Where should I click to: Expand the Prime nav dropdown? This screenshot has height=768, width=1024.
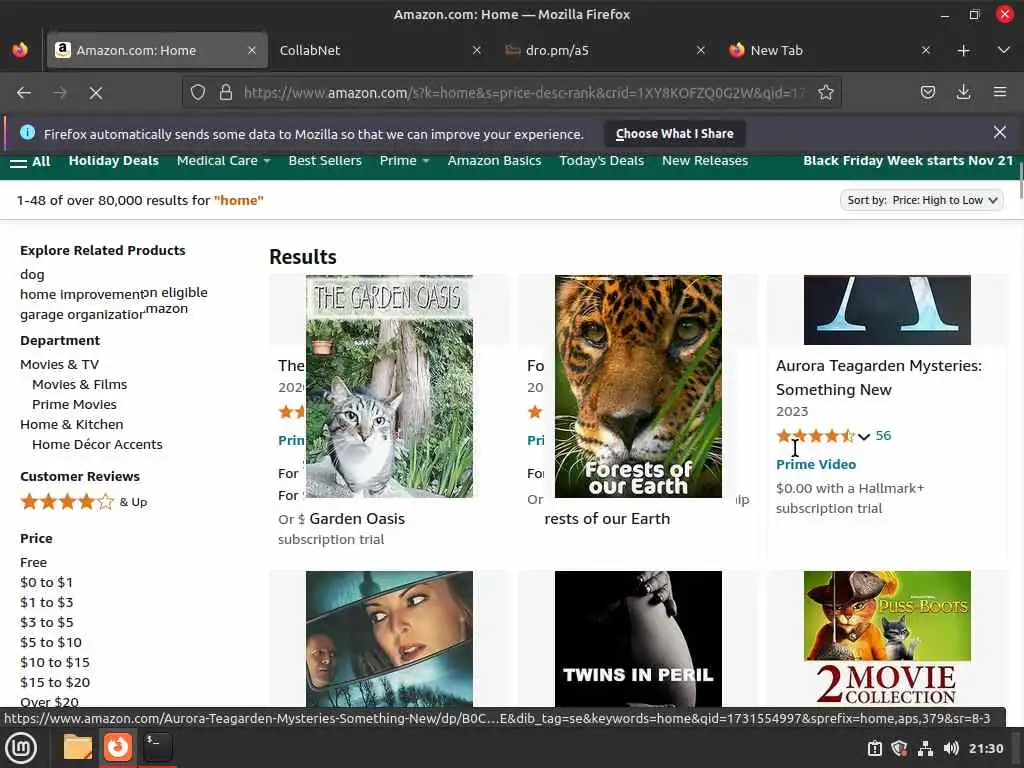click(x=404, y=161)
